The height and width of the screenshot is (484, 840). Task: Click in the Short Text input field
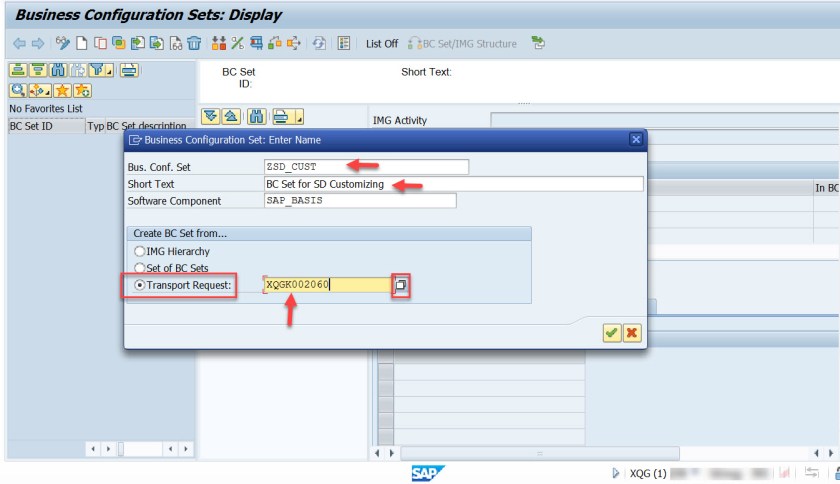click(453, 184)
